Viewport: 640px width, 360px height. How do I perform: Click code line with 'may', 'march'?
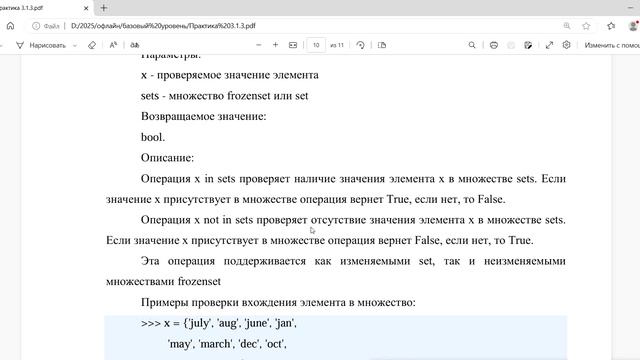point(227,344)
